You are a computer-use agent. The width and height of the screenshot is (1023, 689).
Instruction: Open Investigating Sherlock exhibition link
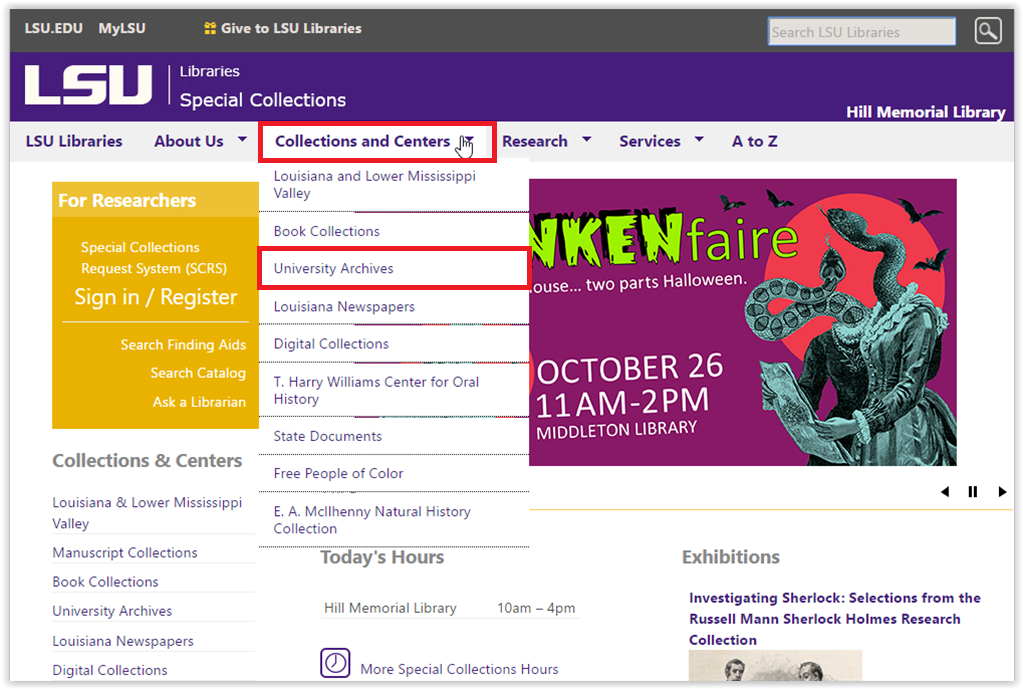(x=834, y=619)
